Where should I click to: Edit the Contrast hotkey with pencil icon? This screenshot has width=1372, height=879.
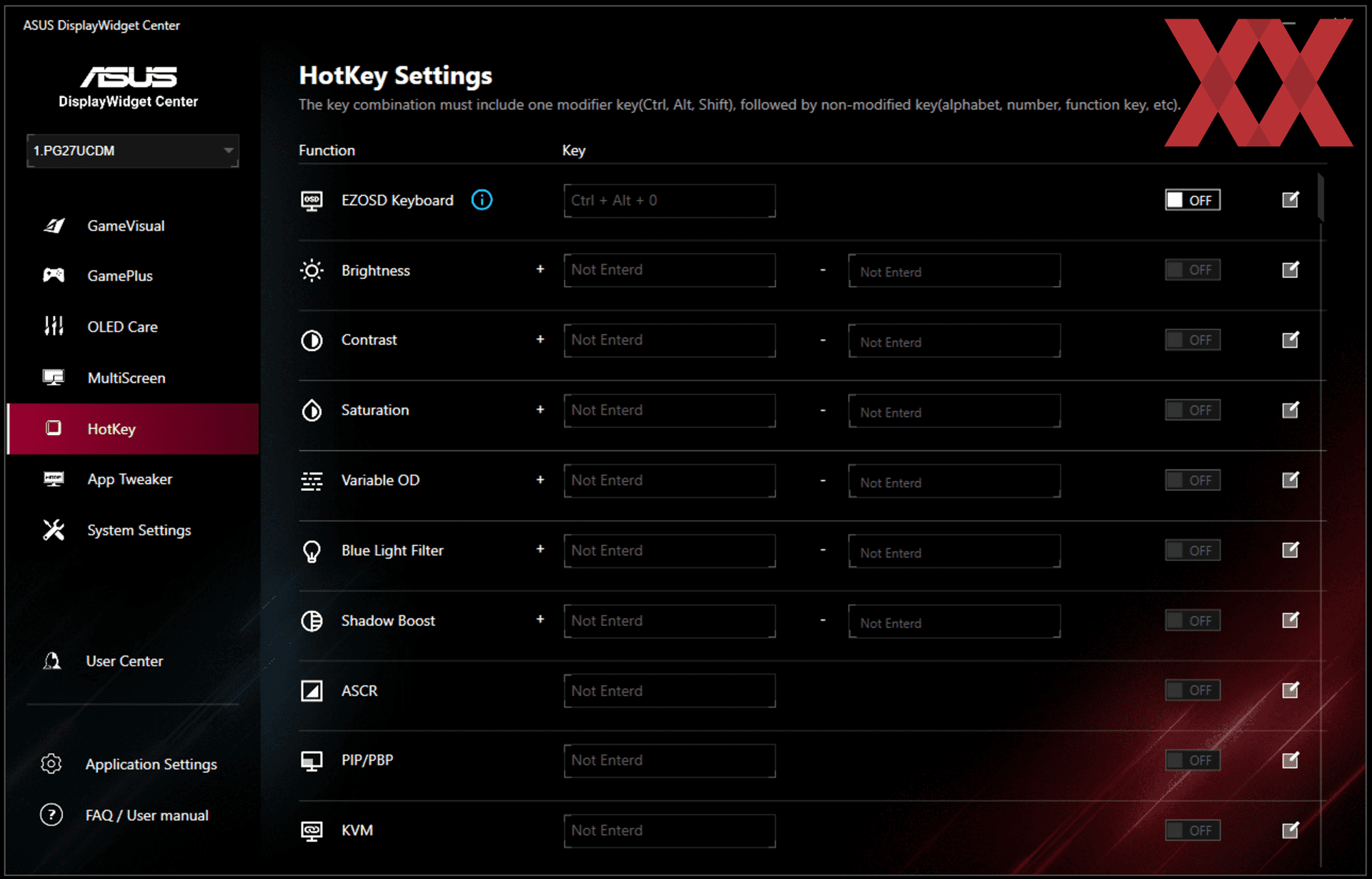(1290, 339)
